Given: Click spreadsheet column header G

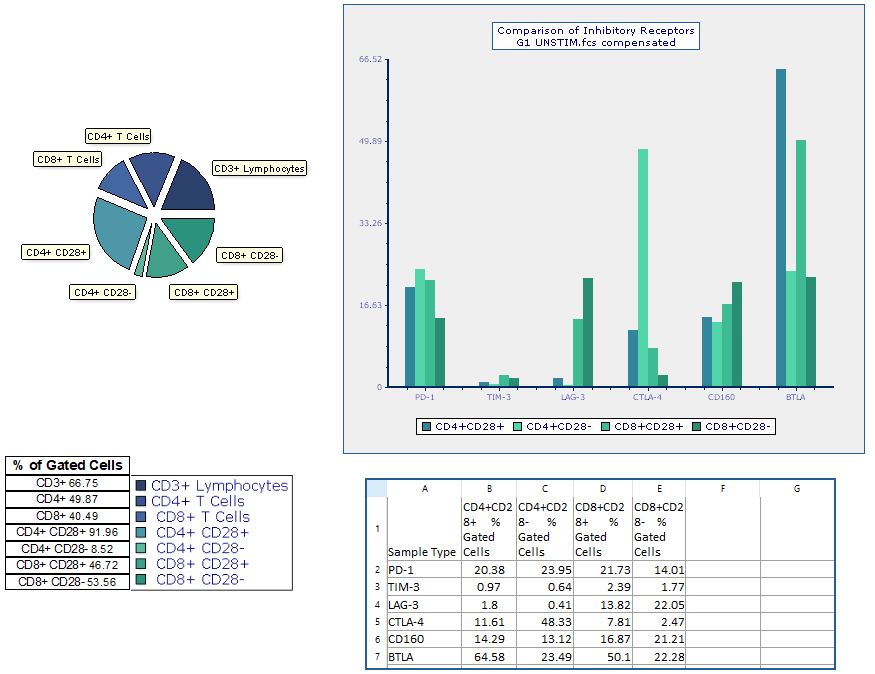Looking at the screenshot, I should [796, 489].
